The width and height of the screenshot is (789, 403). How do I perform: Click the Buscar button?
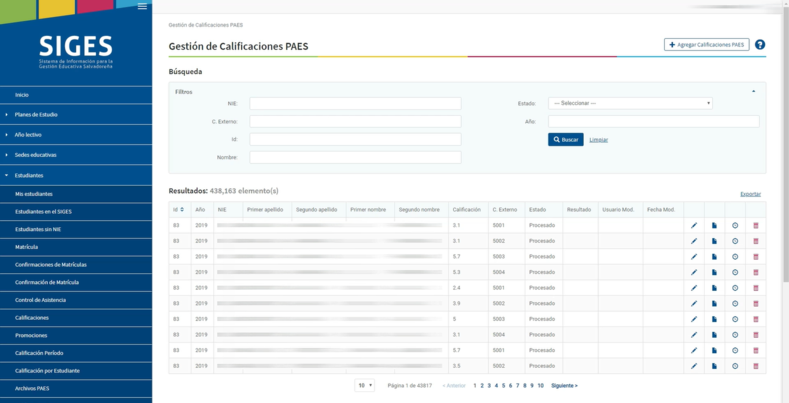pos(565,139)
